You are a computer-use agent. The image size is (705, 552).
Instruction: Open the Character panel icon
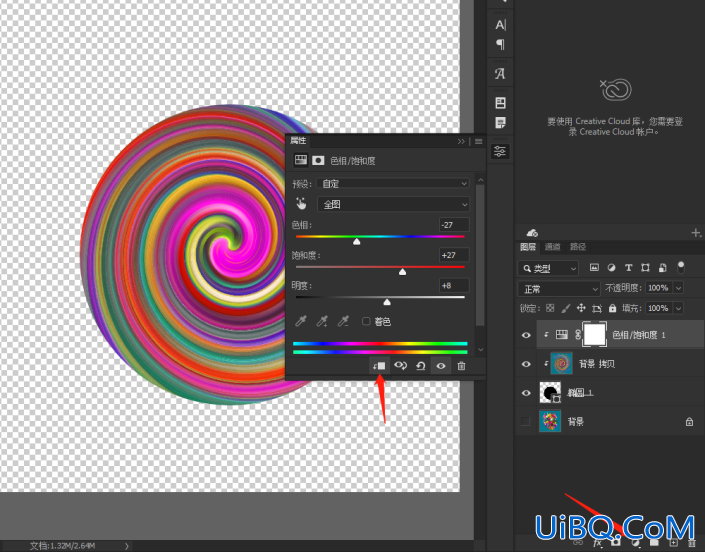pos(500,25)
